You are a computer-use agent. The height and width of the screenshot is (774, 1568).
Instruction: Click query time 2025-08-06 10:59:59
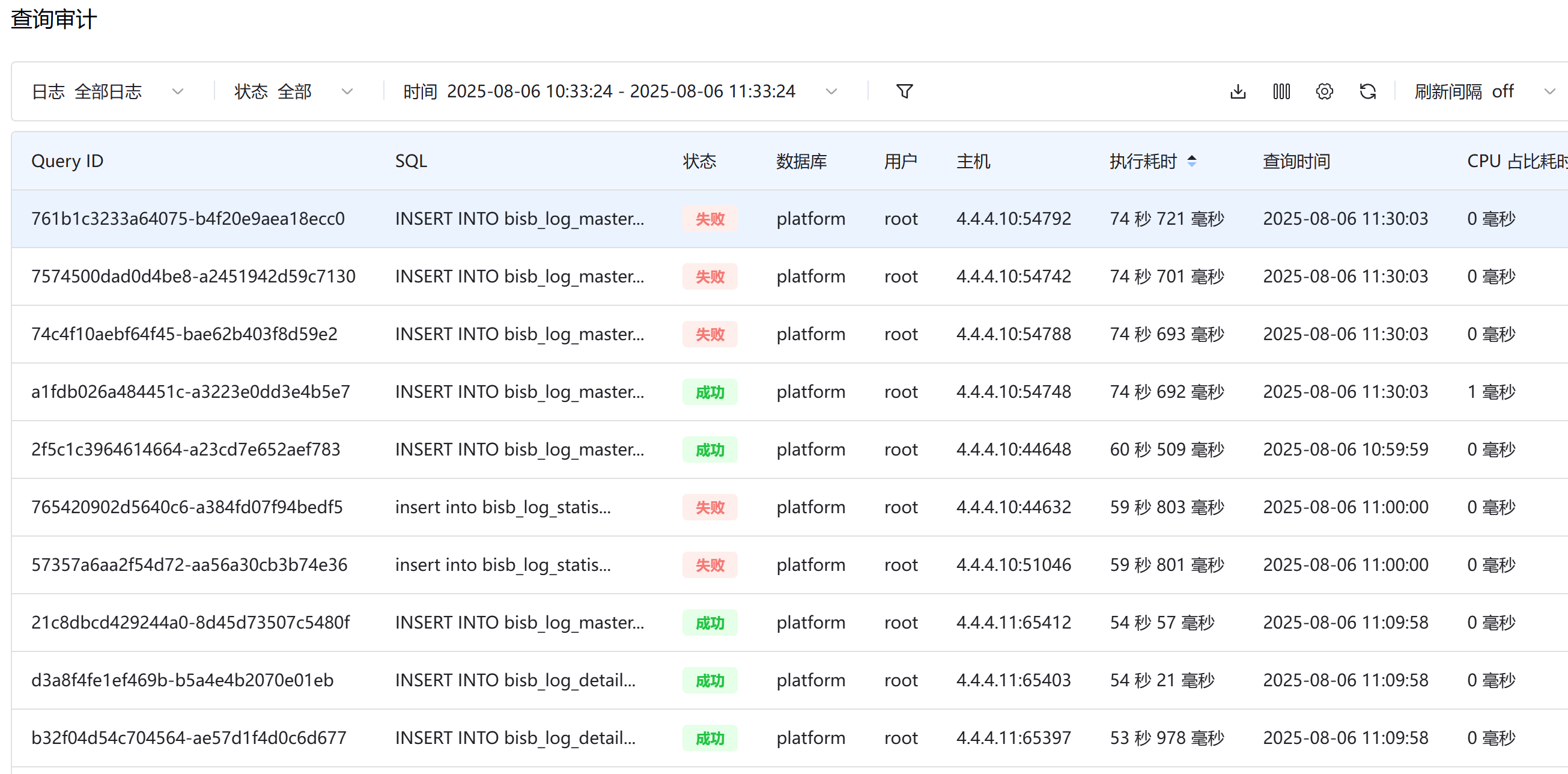pos(1345,449)
